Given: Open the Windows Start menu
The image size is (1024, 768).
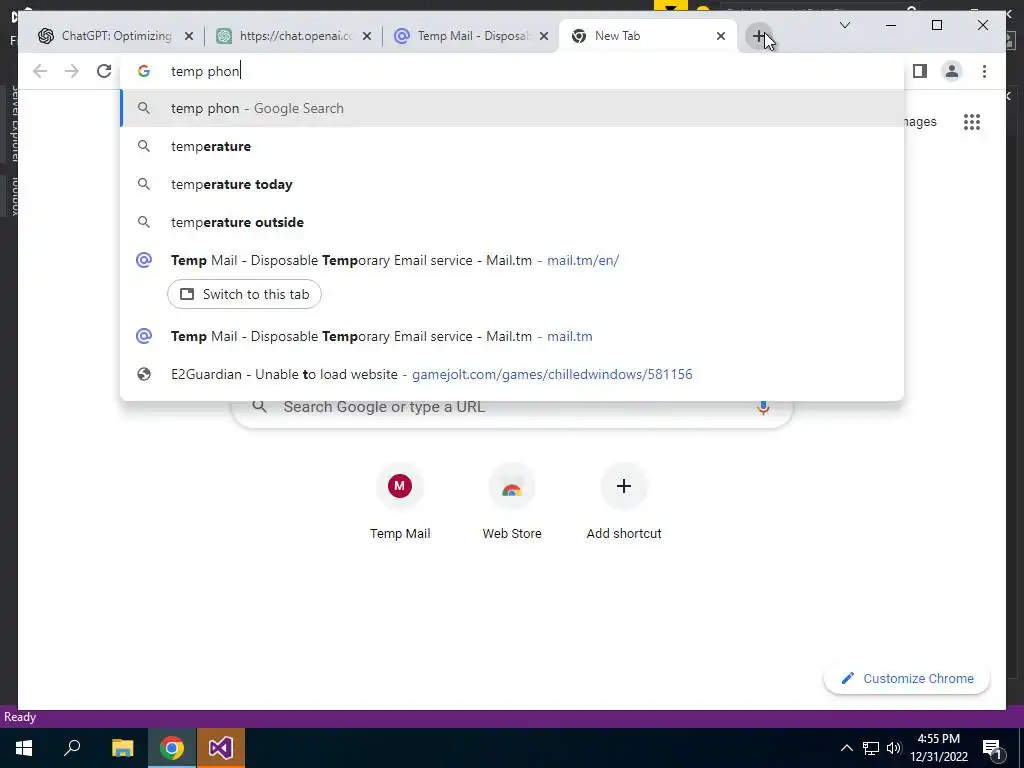Looking at the screenshot, I should [24, 748].
